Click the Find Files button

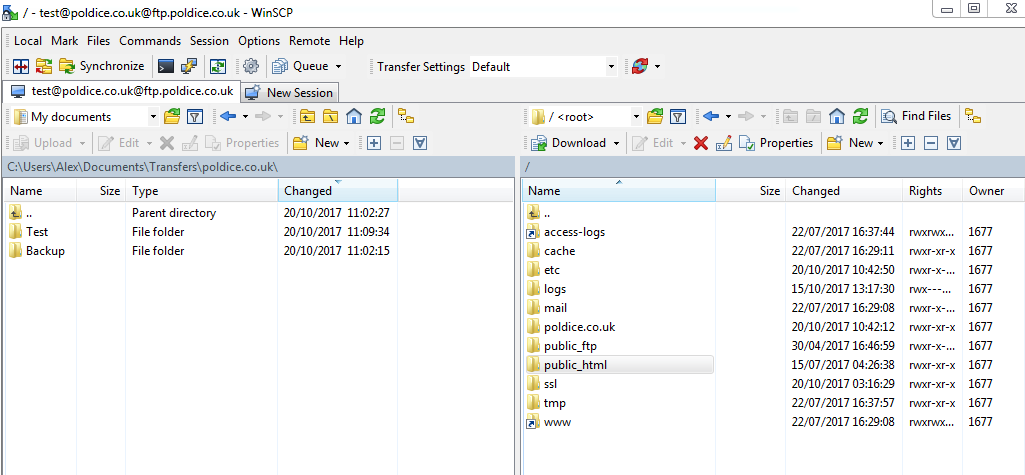(916, 117)
